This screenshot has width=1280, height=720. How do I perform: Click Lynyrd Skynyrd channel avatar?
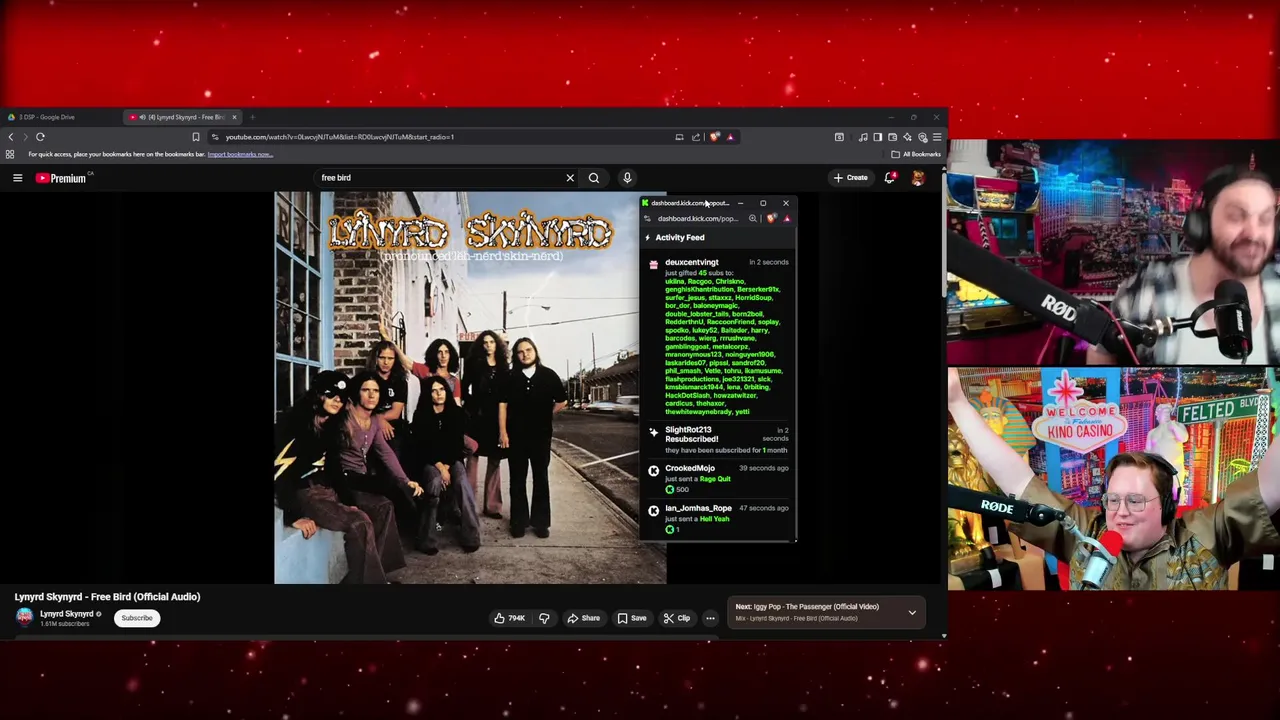point(24,617)
